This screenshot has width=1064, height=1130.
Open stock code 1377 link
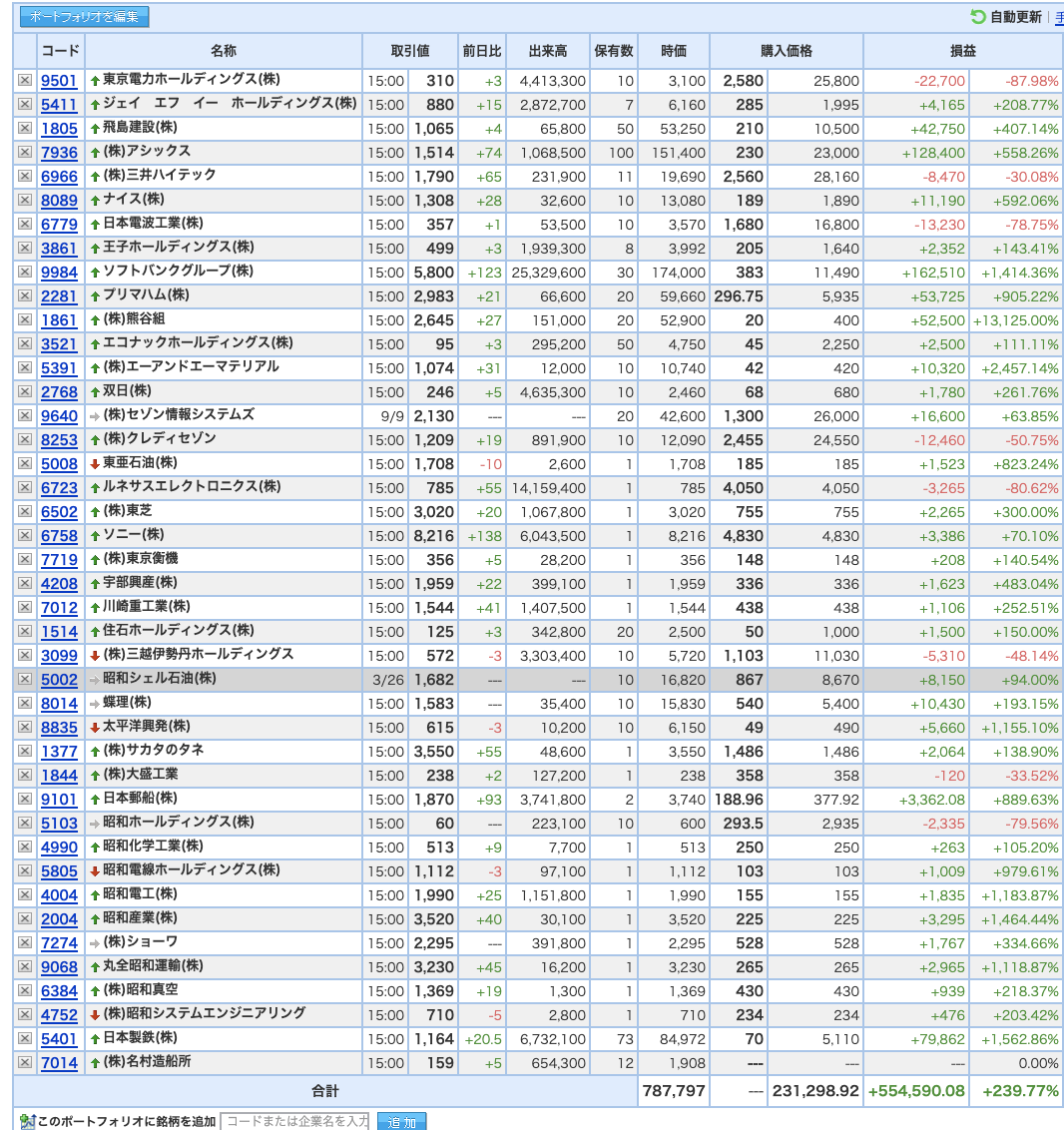pyautogui.click(x=59, y=752)
